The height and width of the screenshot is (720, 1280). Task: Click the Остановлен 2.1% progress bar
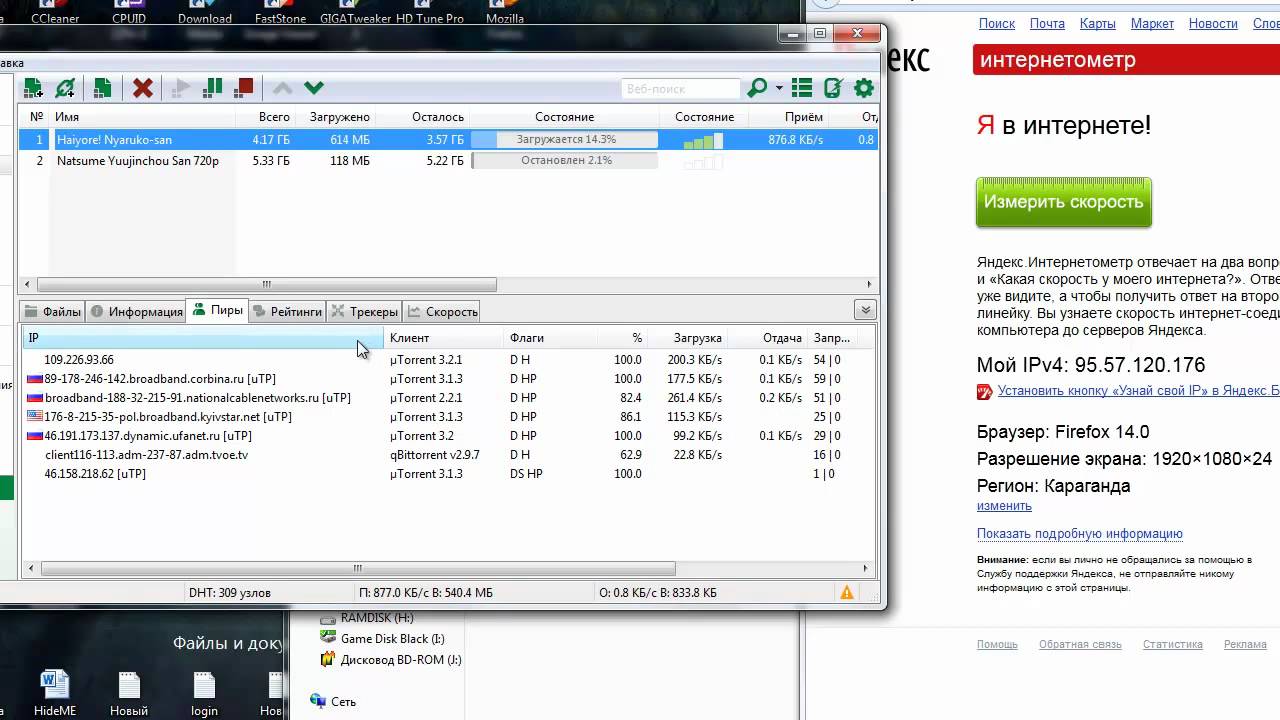click(565, 160)
